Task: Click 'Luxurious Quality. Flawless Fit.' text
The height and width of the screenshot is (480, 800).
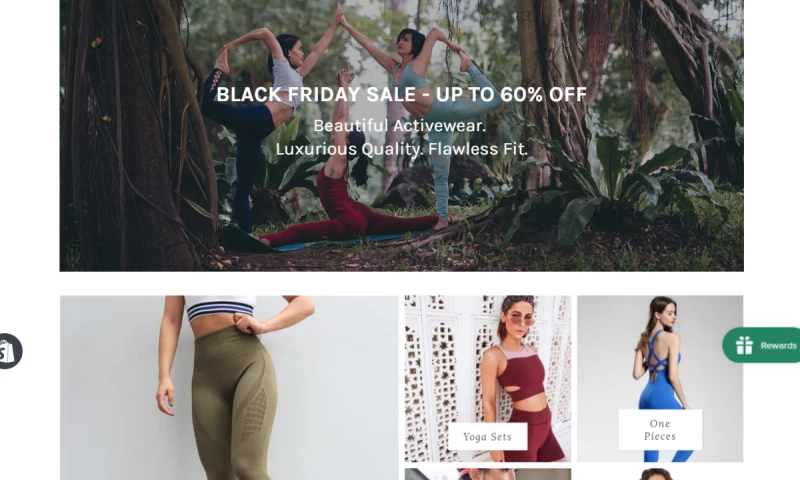Action: [x=402, y=149]
